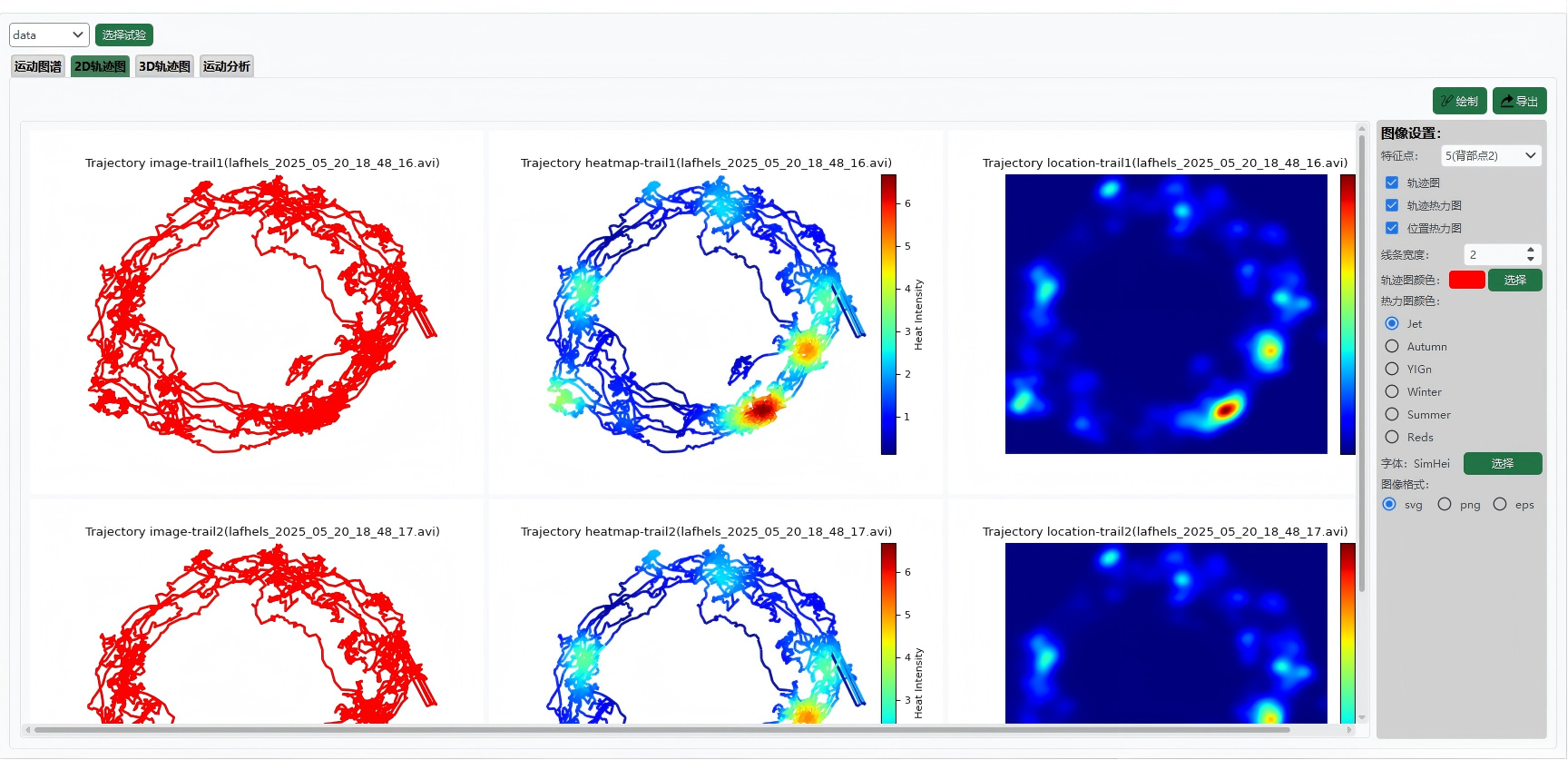Image resolution: width=1568 pixels, height=760 pixels.
Task: Click the 热力图颜色 label
Action: pyautogui.click(x=1410, y=301)
